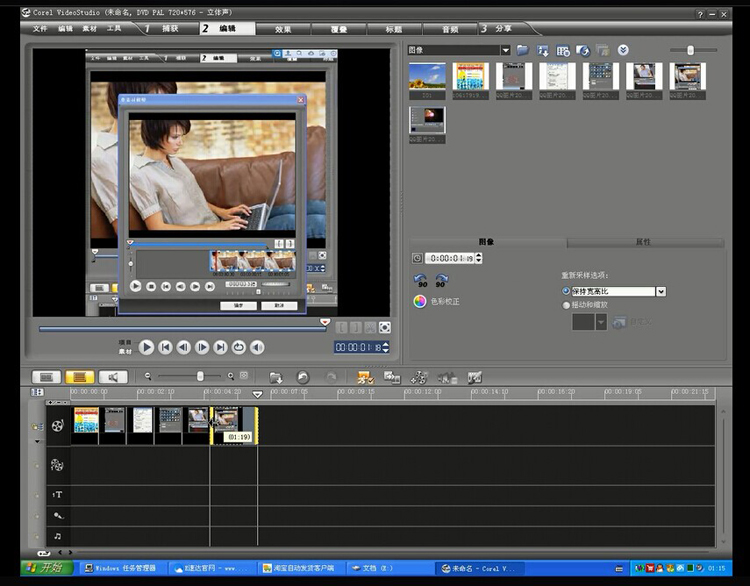Select the Music Track note icon

(58, 536)
